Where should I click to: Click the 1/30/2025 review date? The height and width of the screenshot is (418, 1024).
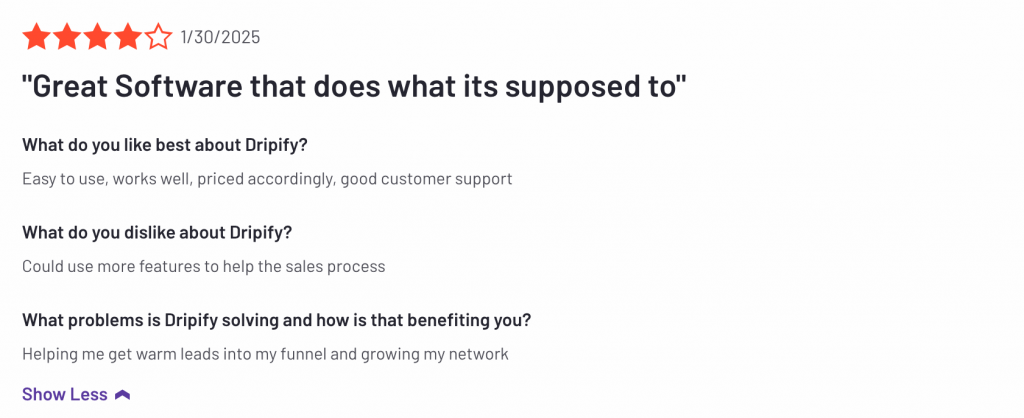tap(220, 37)
